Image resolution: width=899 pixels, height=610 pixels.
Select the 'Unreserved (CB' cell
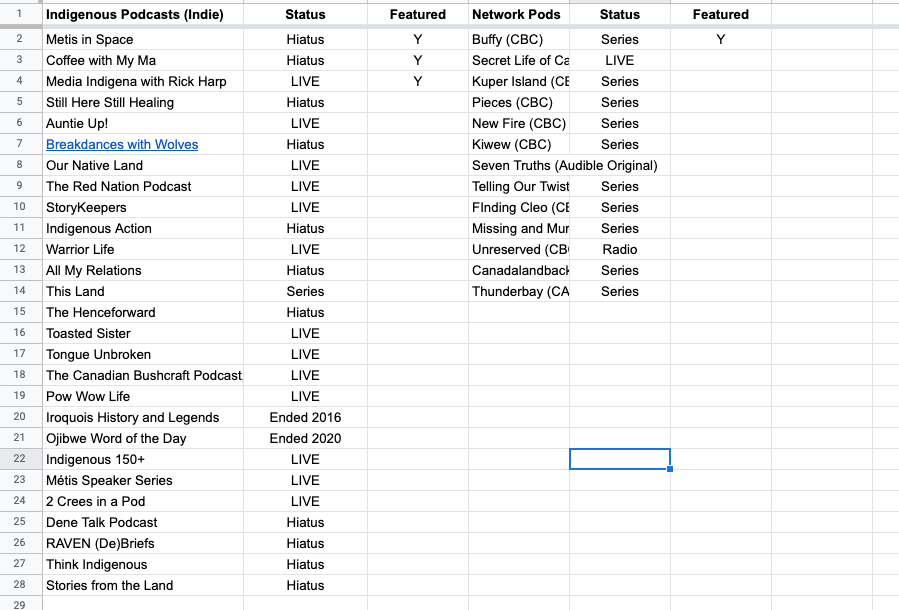(519, 249)
